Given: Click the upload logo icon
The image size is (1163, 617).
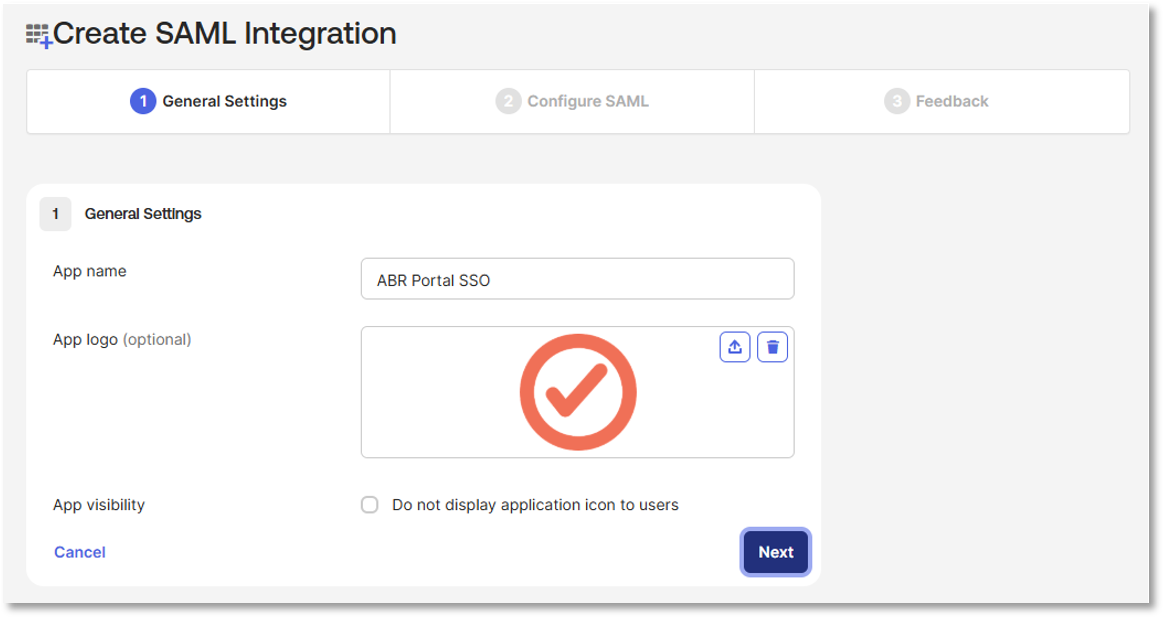Looking at the screenshot, I should coord(735,347).
